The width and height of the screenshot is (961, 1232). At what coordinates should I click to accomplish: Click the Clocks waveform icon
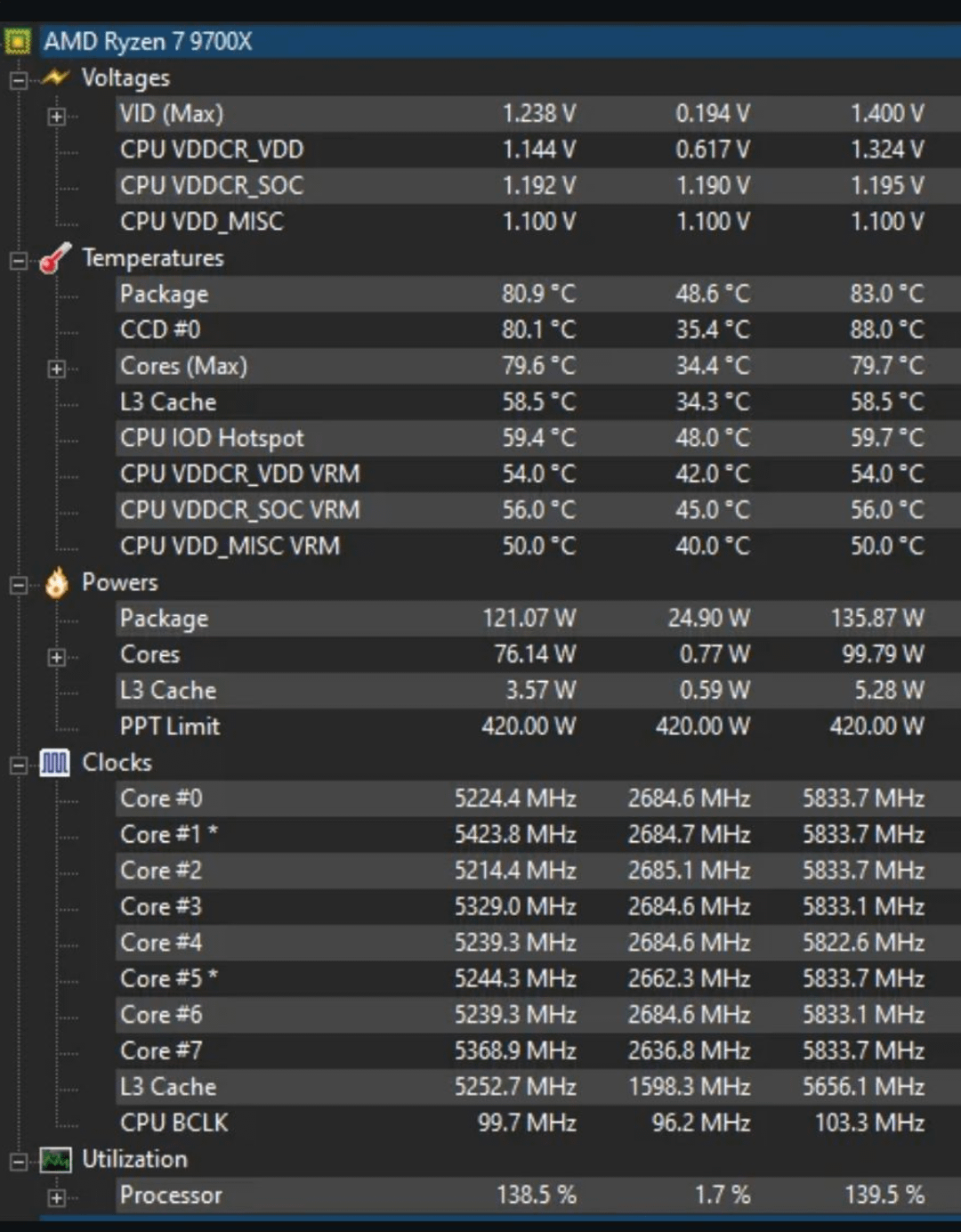(55, 763)
